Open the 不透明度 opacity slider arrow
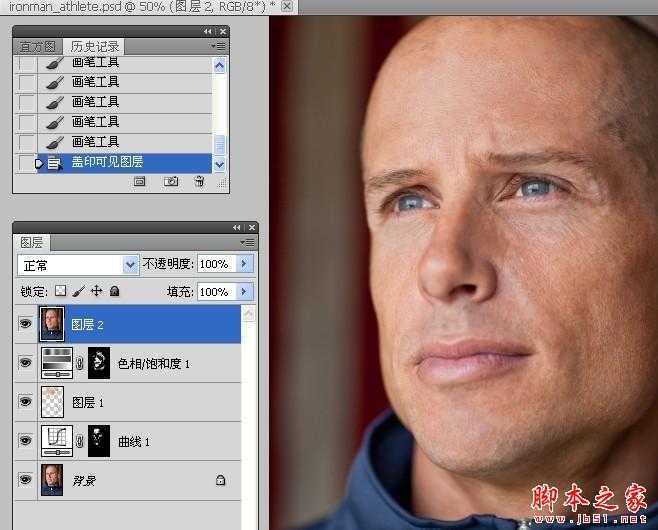 pyautogui.click(x=245, y=264)
